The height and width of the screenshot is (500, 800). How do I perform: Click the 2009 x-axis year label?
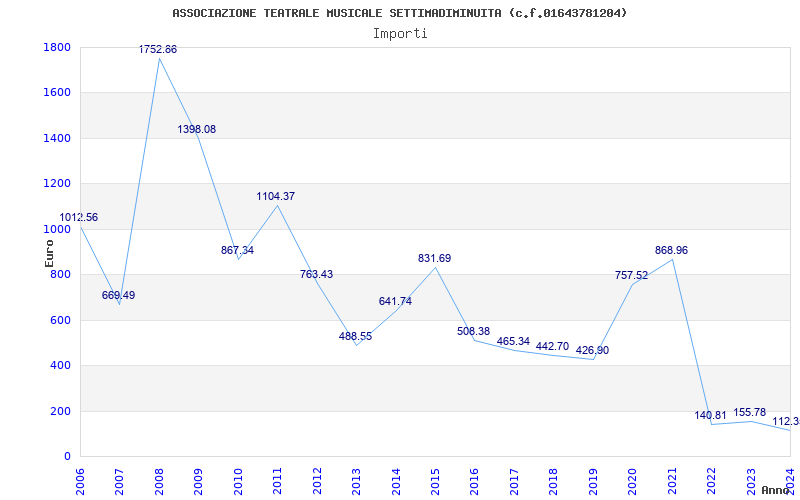pos(198,482)
